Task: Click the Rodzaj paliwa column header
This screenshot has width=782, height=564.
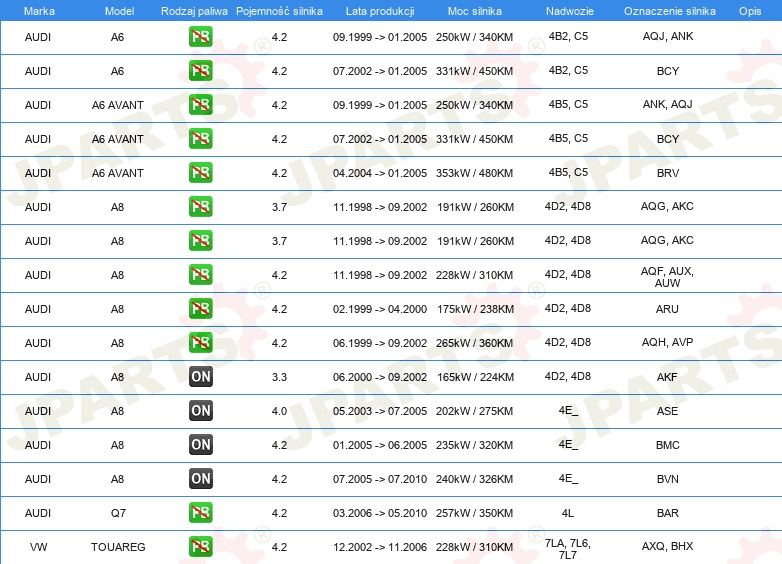Action: pos(194,11)
